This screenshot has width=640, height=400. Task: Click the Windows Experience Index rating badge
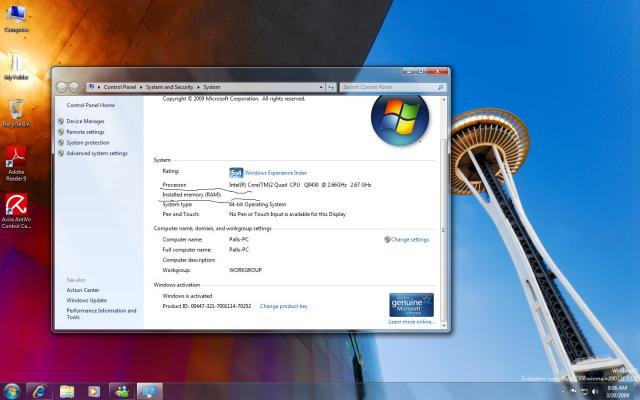(236, 173)
